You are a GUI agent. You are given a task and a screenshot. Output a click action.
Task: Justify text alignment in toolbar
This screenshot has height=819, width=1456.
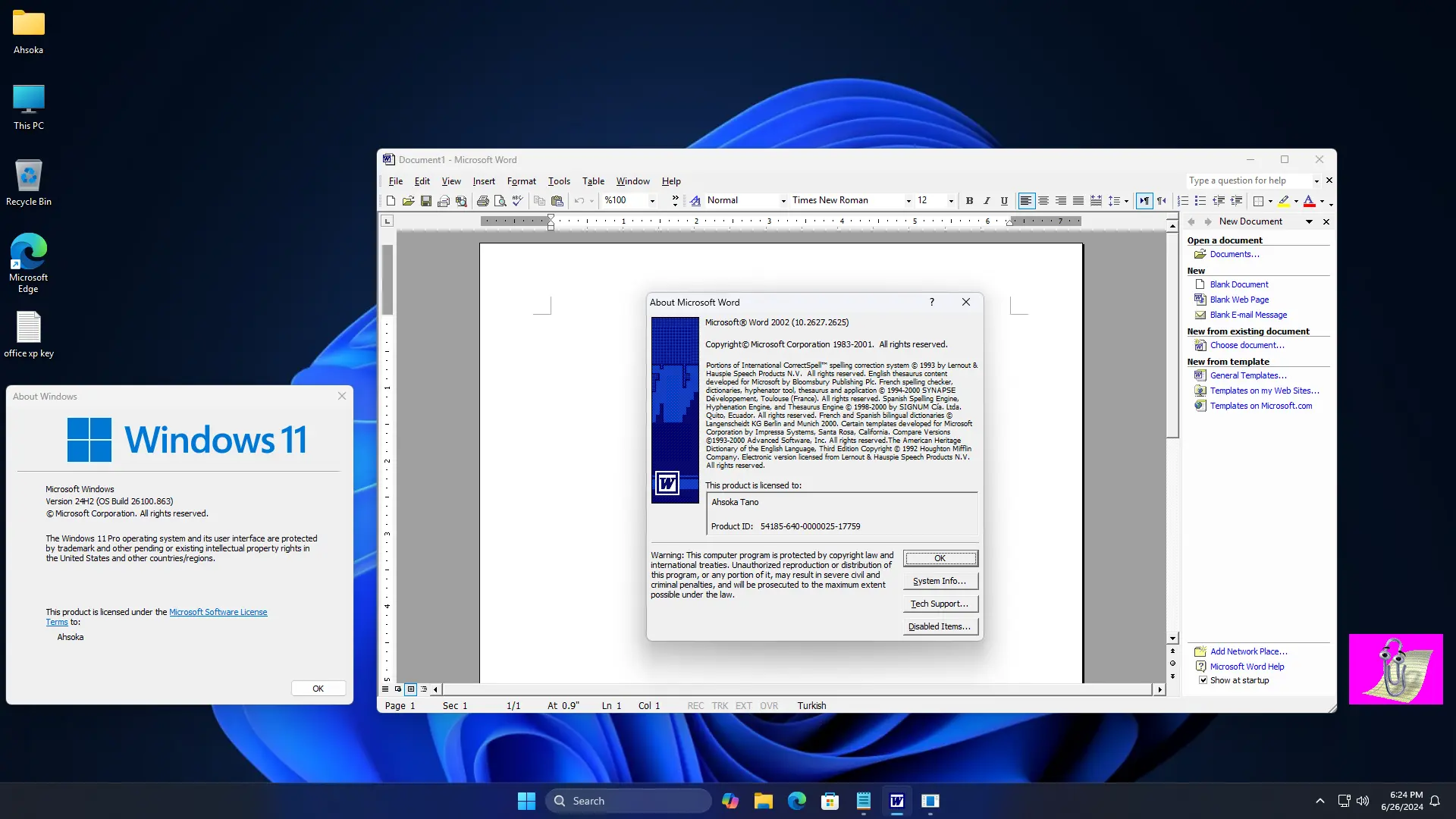1078,201
